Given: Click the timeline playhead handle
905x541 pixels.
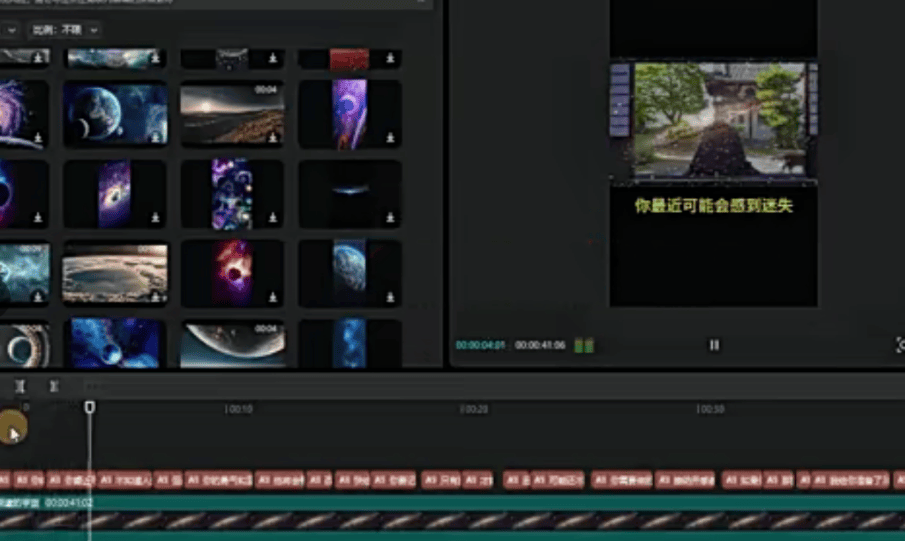Looking at the screenshot, I should [x=90, y=407].
